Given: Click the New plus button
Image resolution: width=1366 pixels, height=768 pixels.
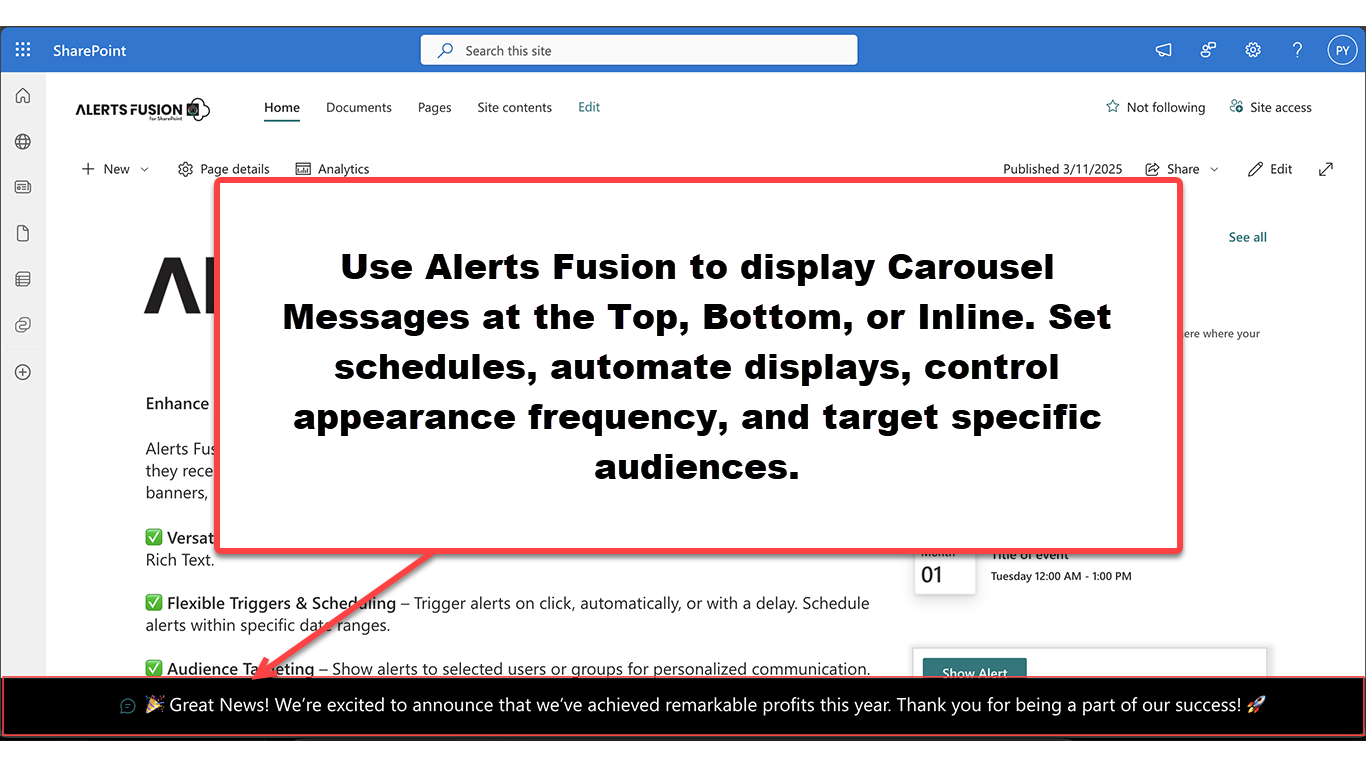Looking at the screenshot, I should [x=105, y=169].
